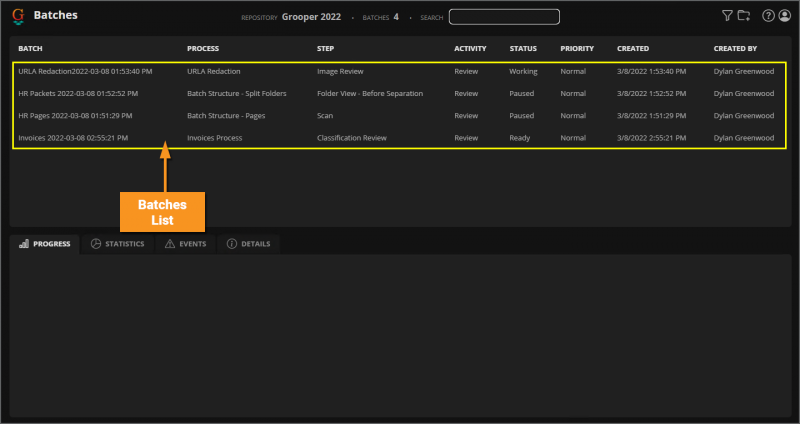Switch to the Progress tab
The height and width of the screenshot is (424, 800).
click(x=45, y=244)
